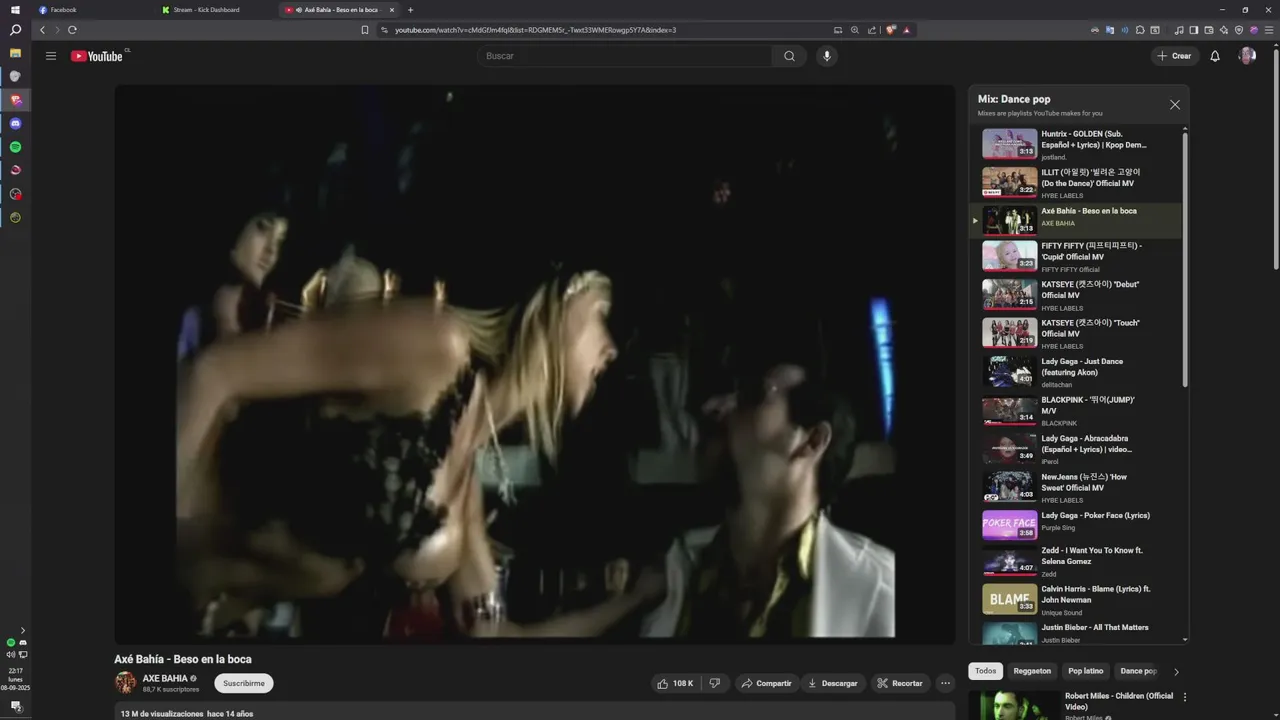
Task: Go to the YouTube home logo
Action: tap(96, 56)
